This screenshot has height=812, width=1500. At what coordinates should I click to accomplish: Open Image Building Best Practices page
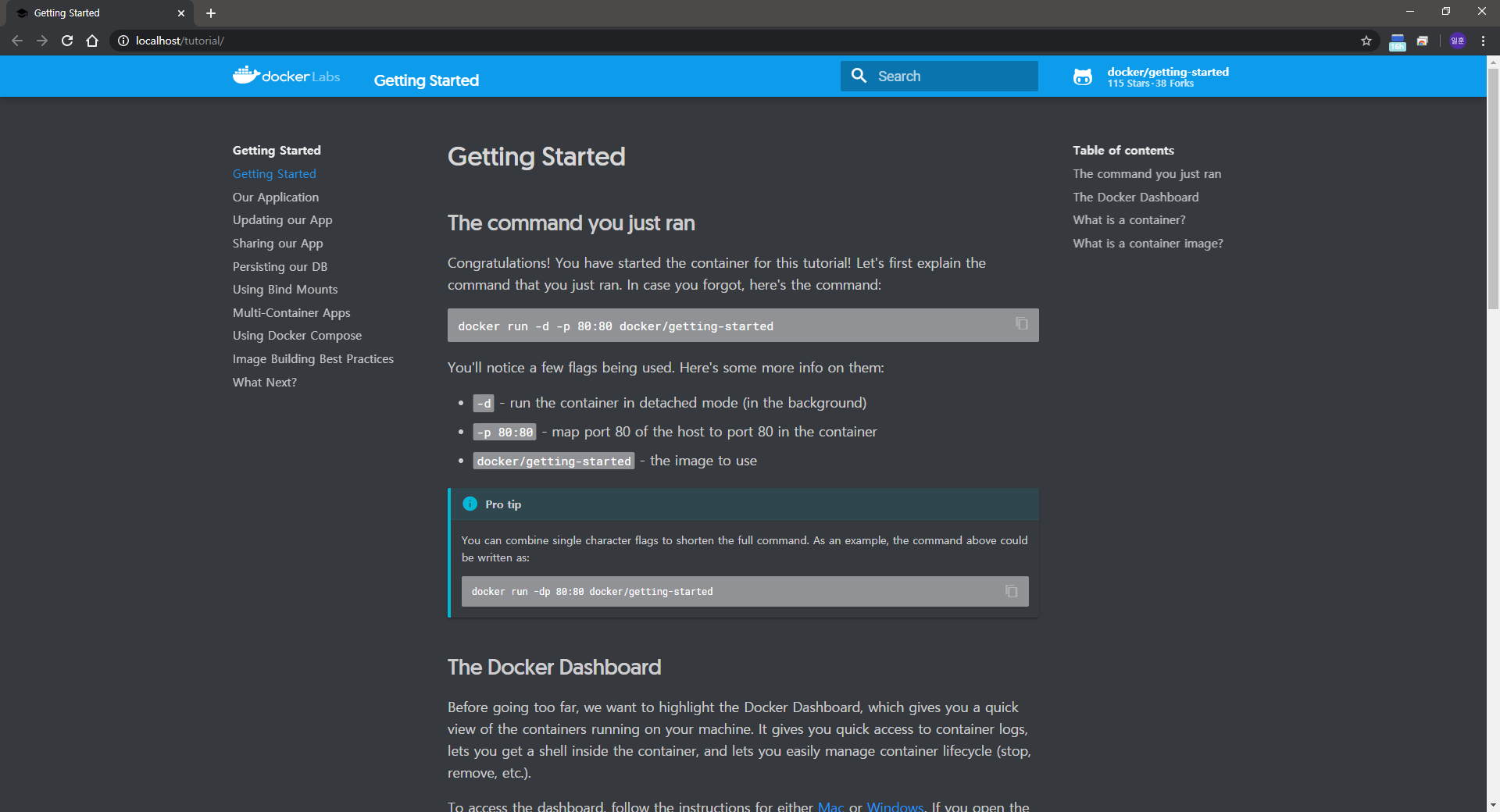click(x=313, y=358)
